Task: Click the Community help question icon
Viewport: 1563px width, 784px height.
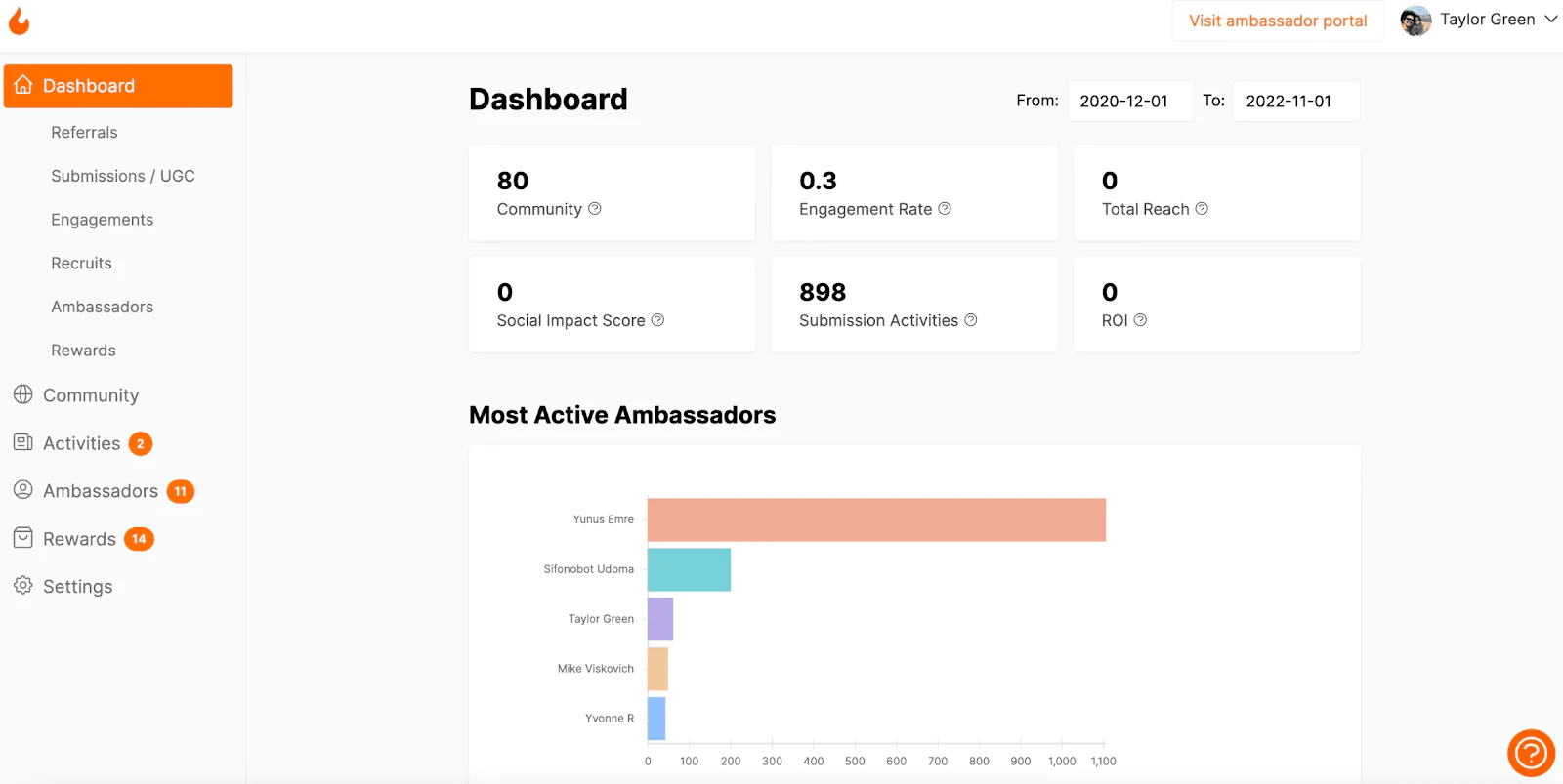Action: pos(595,209)
